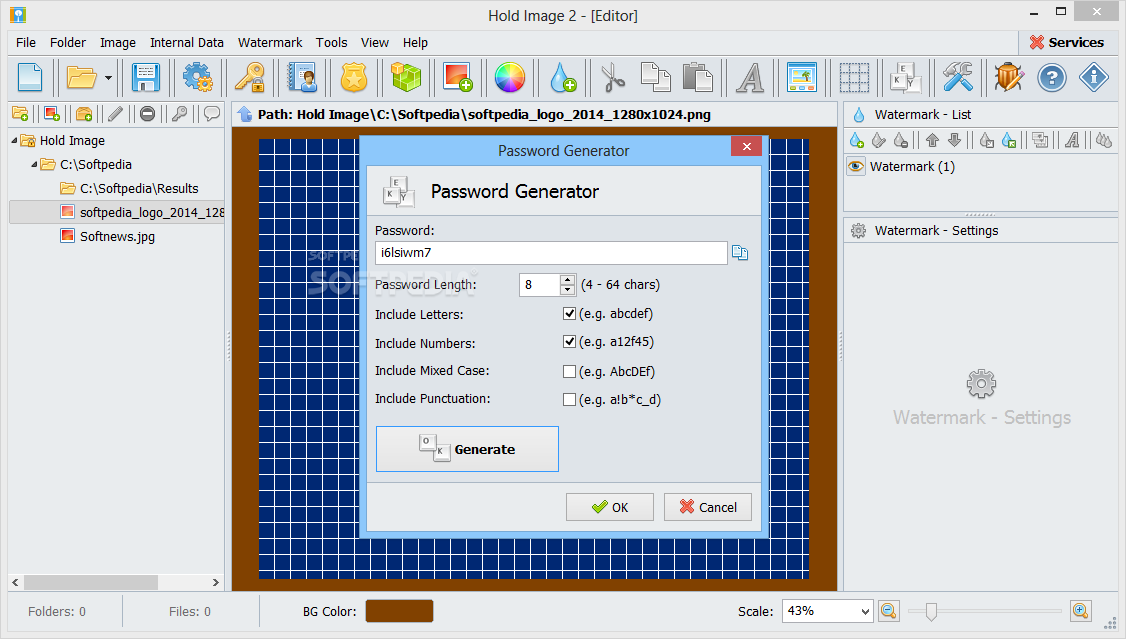Click the key with padlock icon
The image size is (1126, 639).
[251, 77]
